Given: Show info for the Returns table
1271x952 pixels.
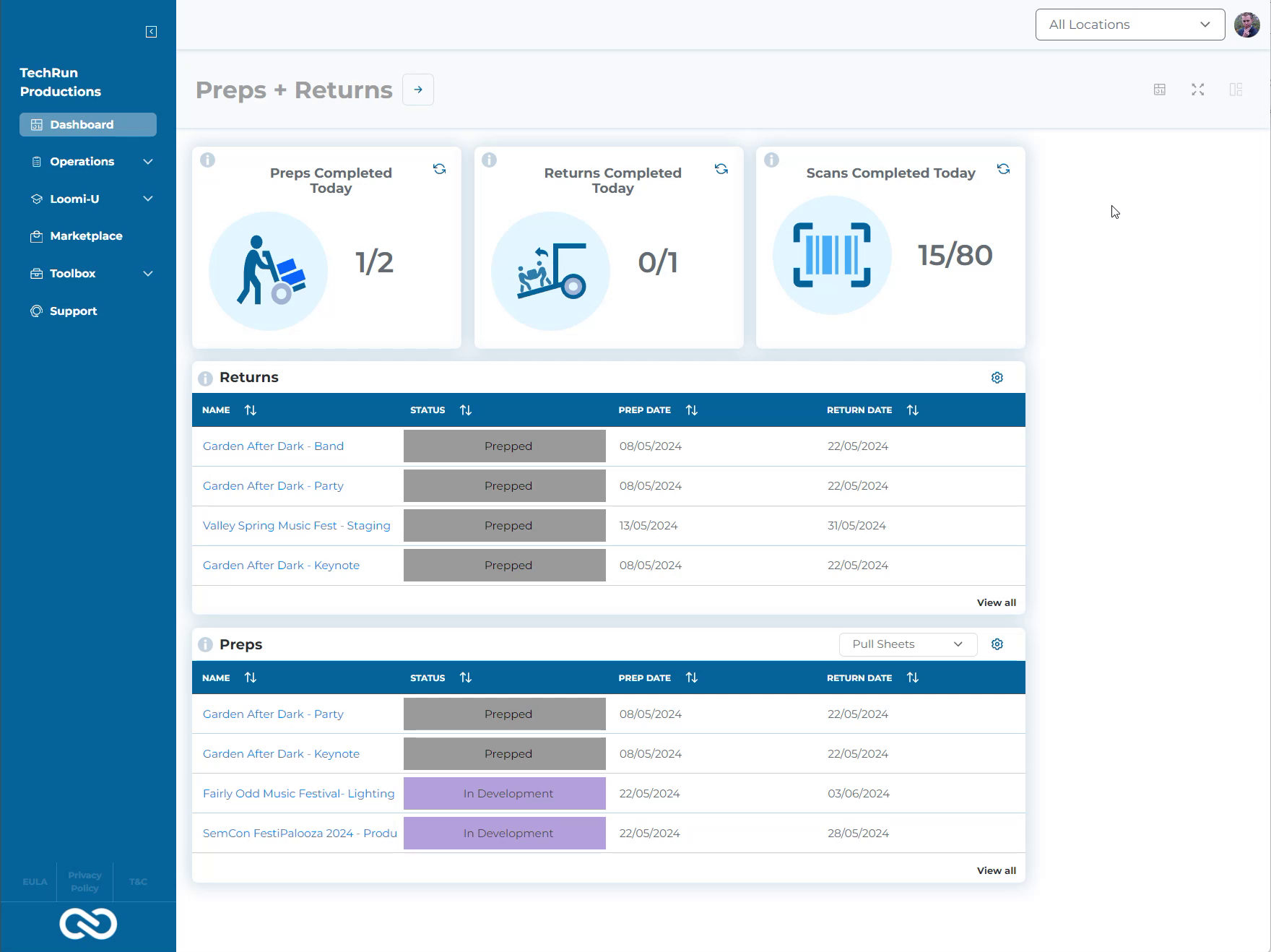Looking at the screenshot, I should click(205, 378).
